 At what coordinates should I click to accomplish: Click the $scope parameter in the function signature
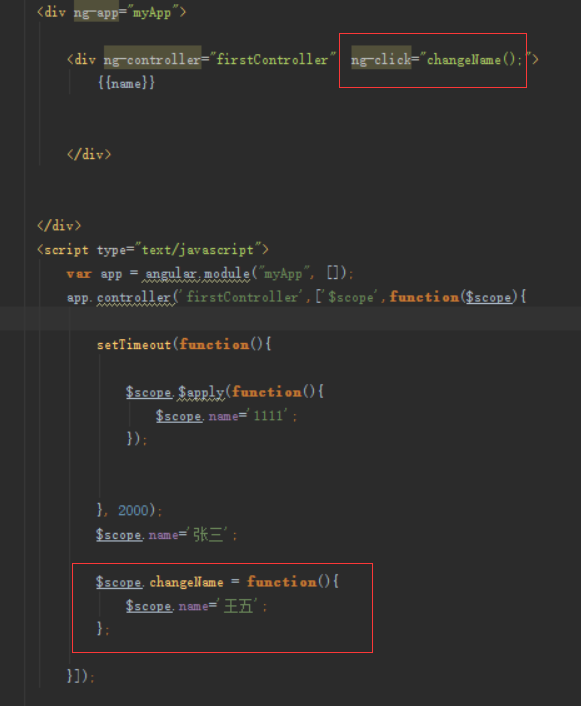tap(489, 297)
